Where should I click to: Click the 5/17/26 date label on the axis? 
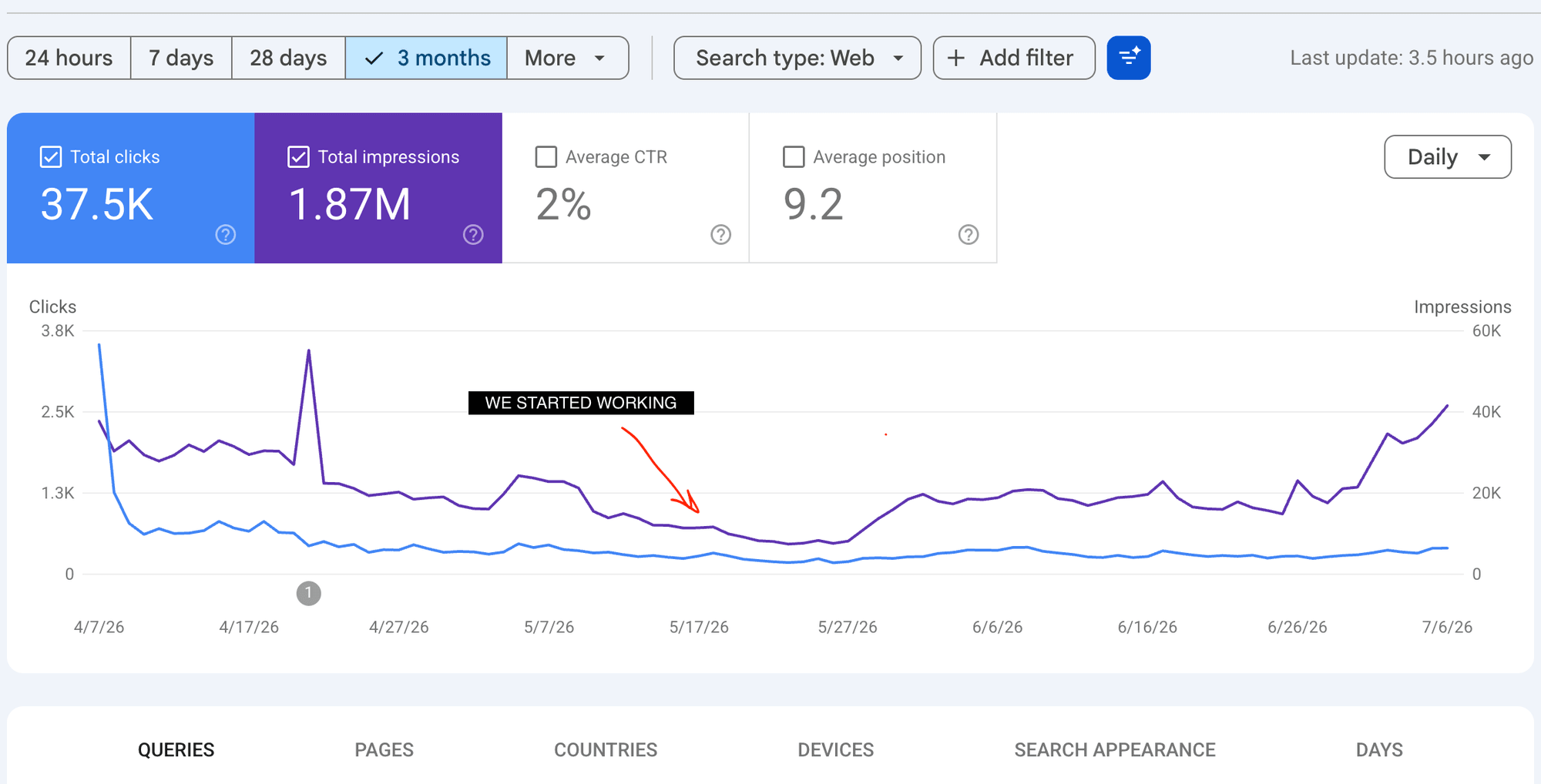point(699,627)
